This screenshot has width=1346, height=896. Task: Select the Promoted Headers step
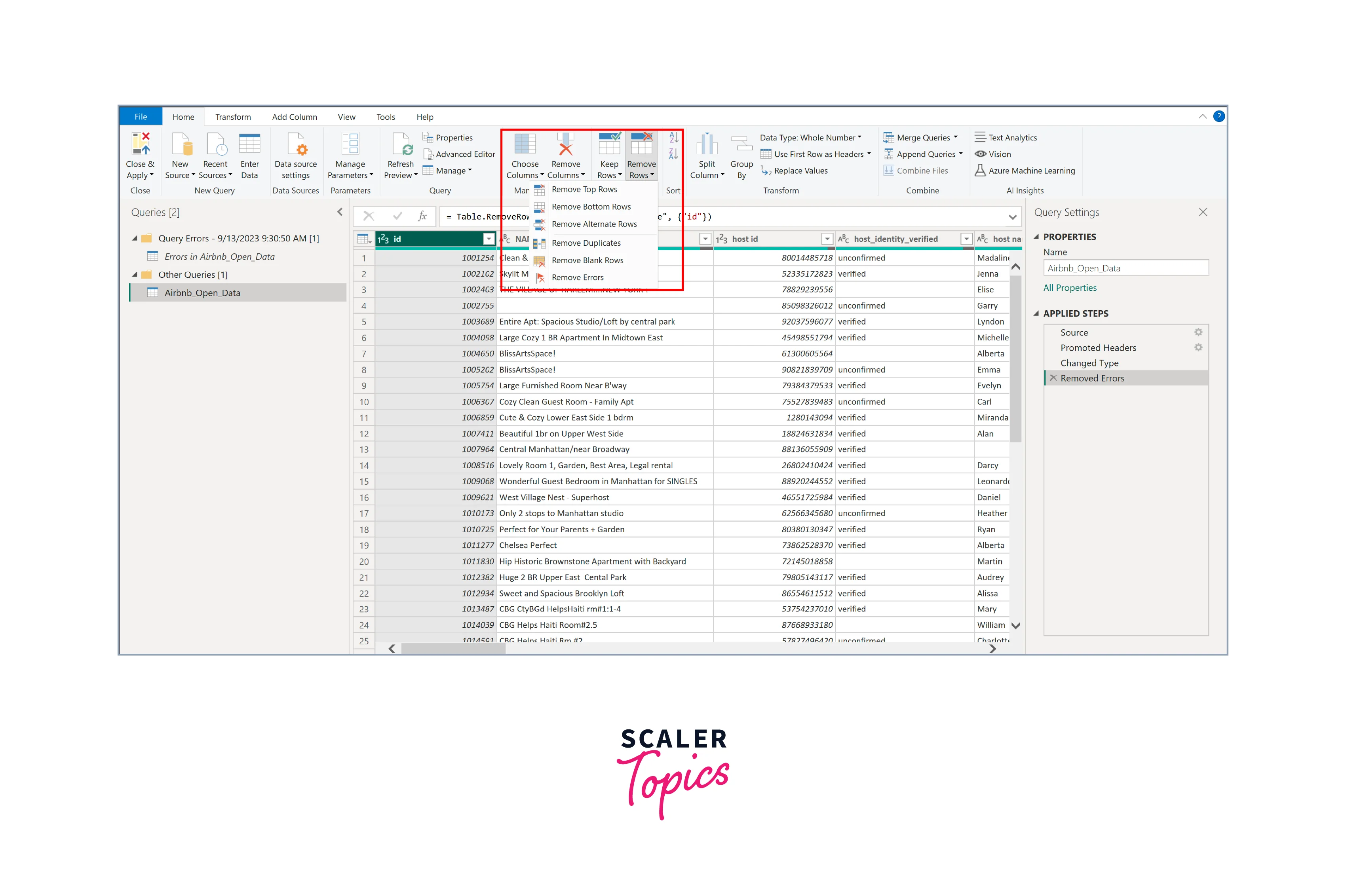pos(1098,348)
